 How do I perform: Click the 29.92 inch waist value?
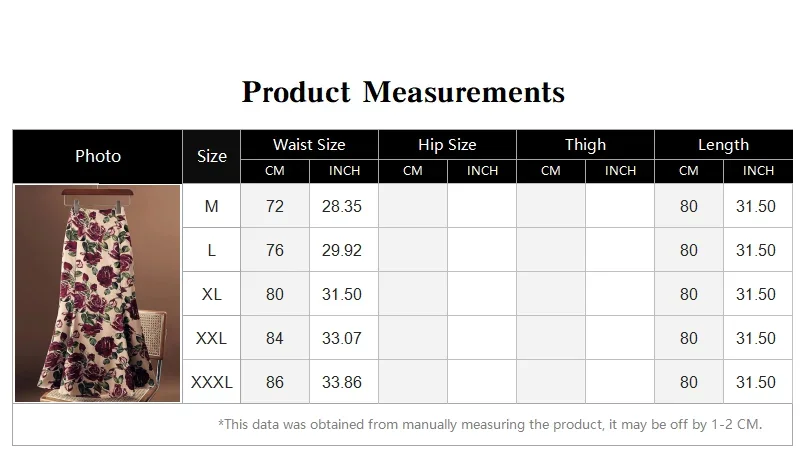coord(342,250)
